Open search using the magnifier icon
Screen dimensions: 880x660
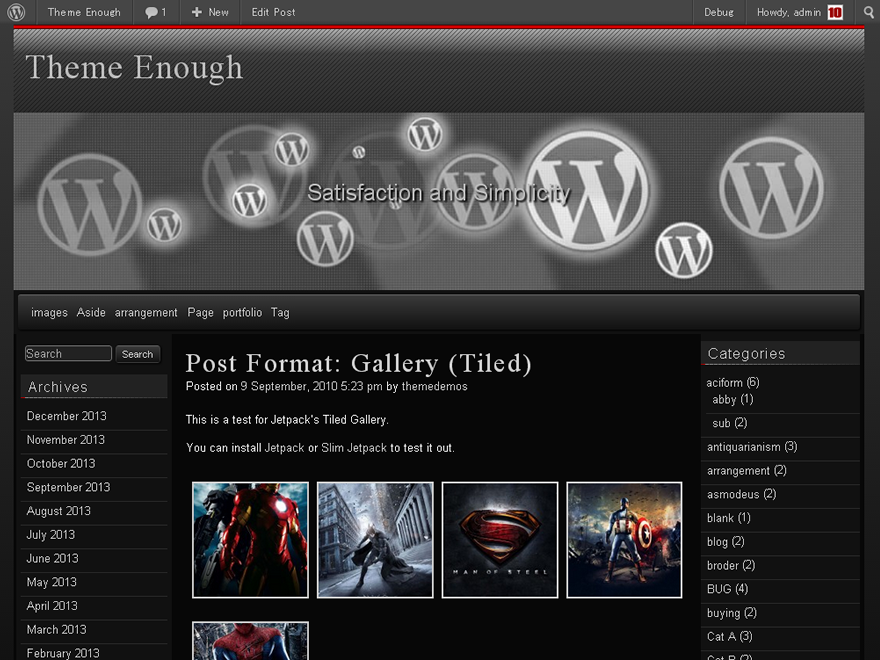(x=866, y=12)
